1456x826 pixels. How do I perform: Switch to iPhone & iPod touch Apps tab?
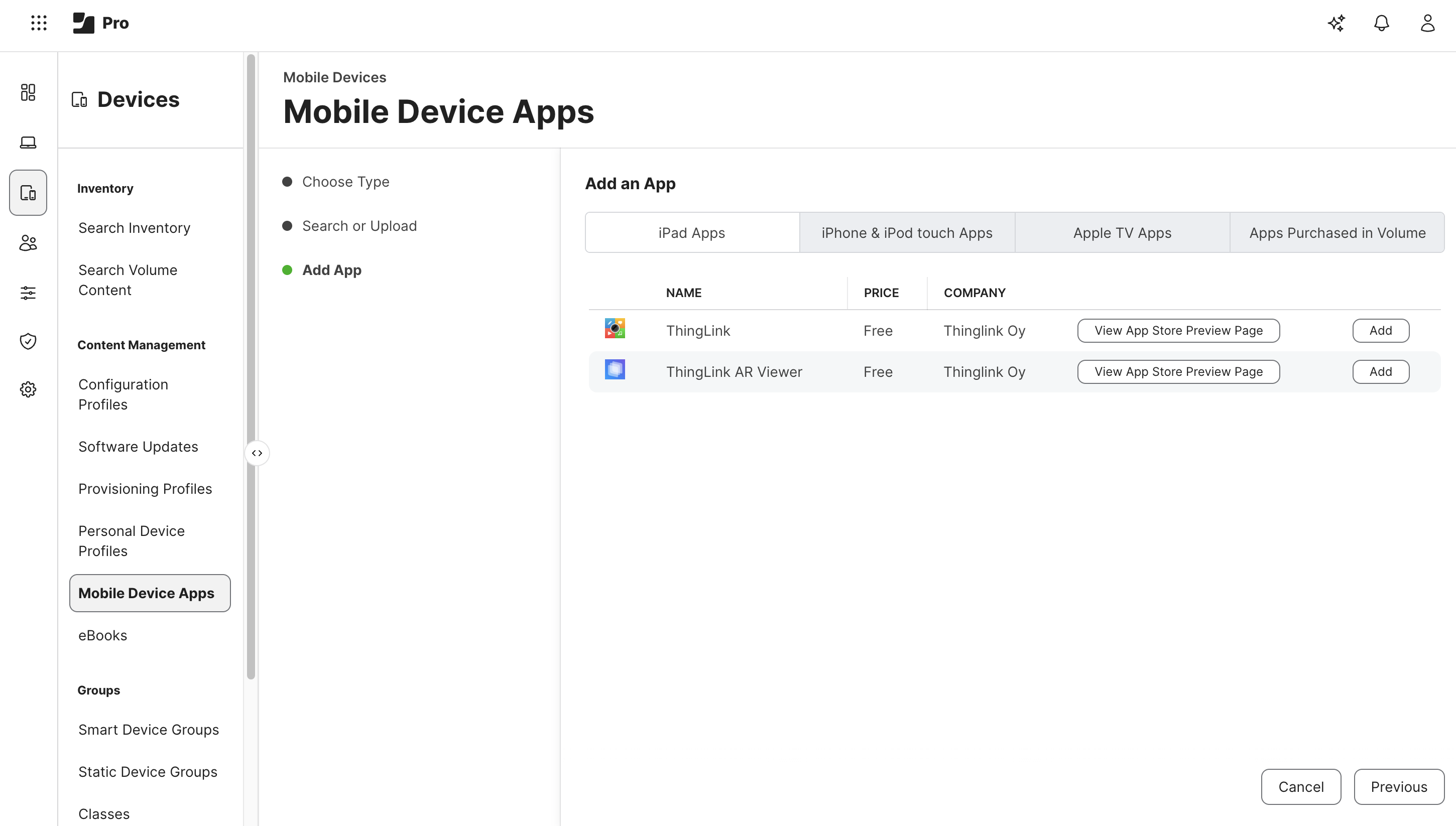(x=907, y=233)
